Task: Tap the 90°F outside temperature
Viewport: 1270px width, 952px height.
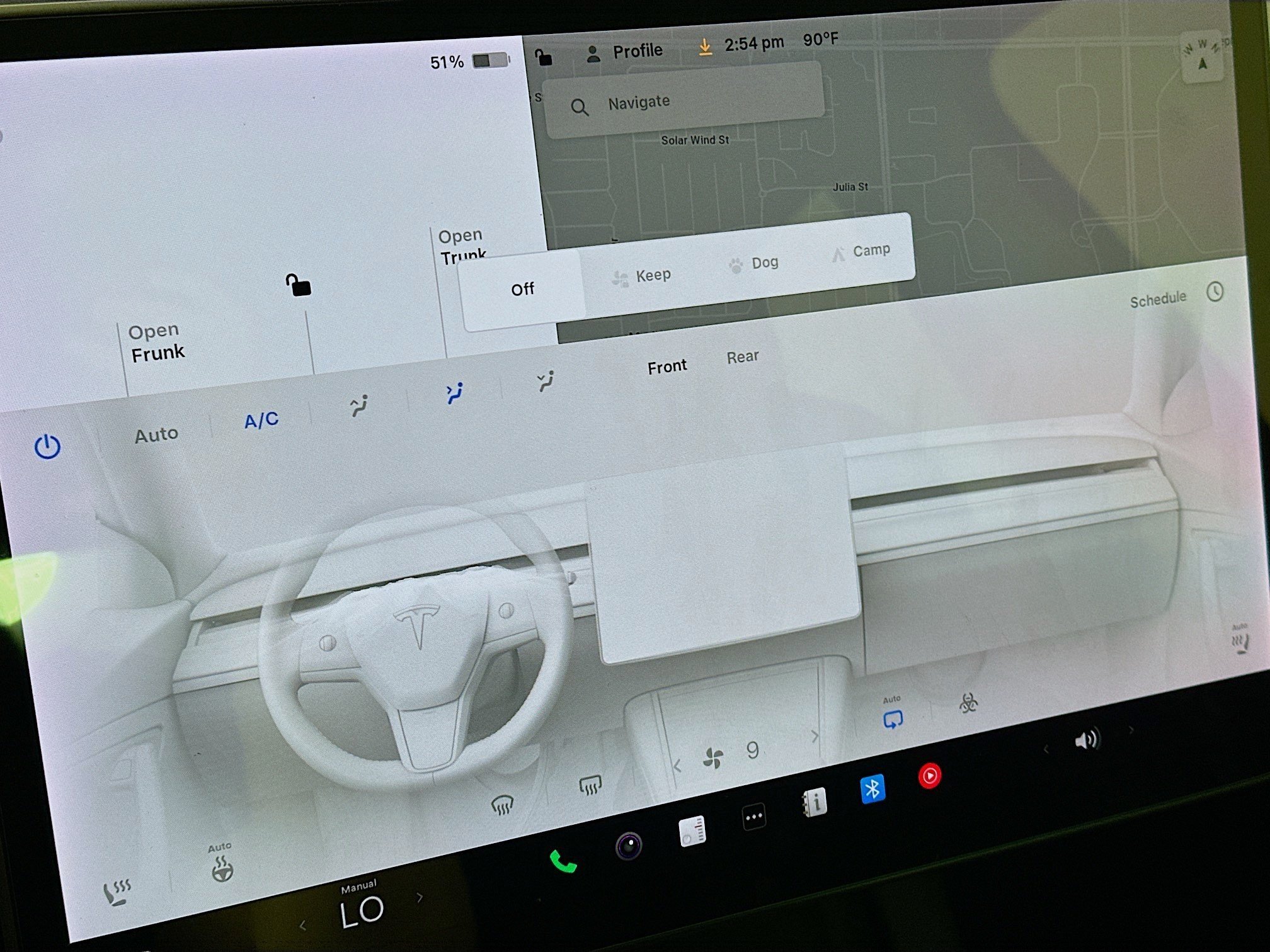Action: 820,39
